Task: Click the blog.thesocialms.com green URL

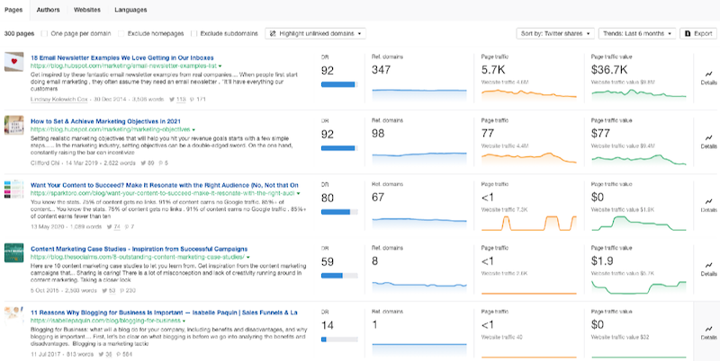Action: pos(137,257)
